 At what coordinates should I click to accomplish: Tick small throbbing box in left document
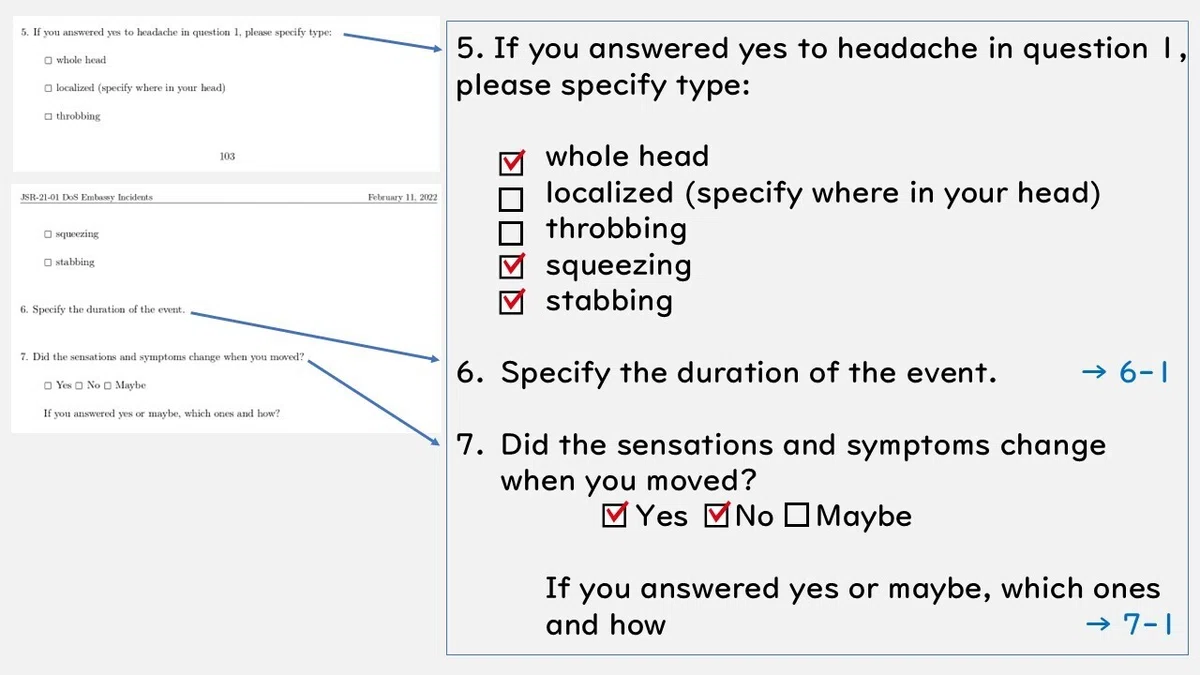tap(48, 116)
